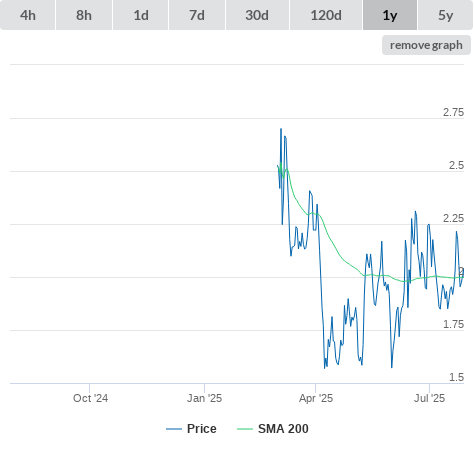Click the 2.5 y-axis label

456,165
